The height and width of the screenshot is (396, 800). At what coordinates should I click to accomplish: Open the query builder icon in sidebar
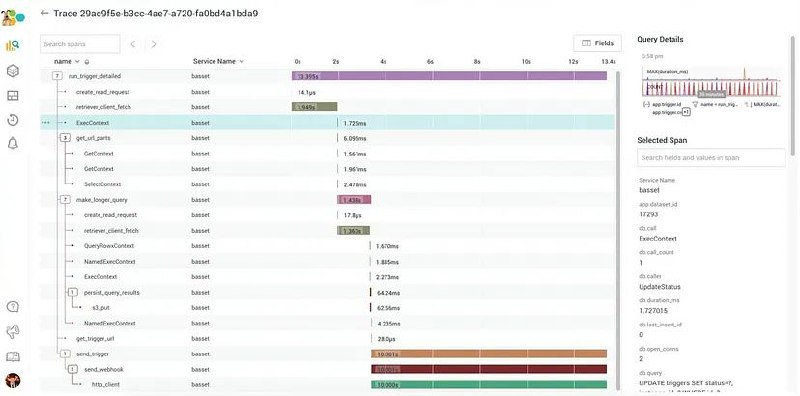tap(13, 45)
